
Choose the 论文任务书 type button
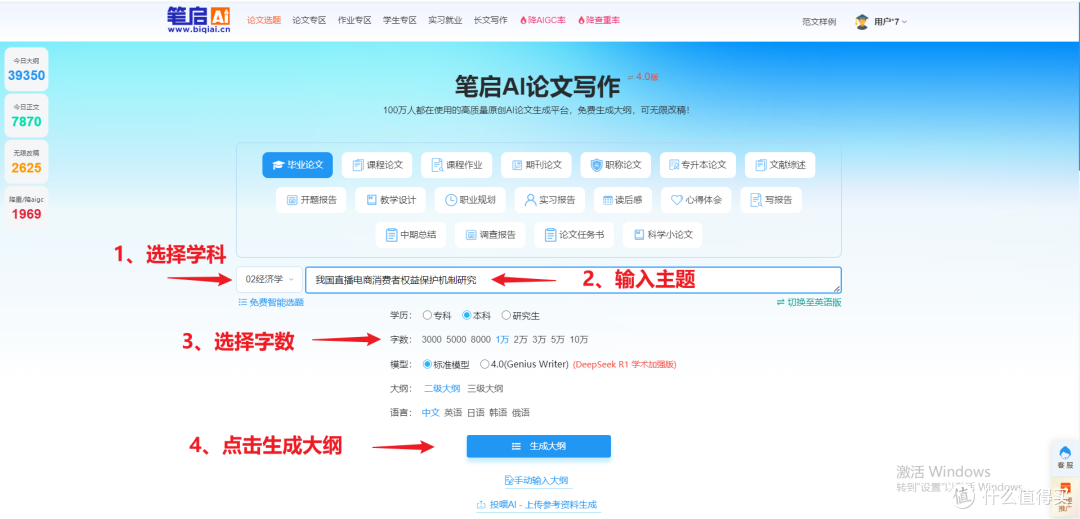tap(574, 235)
